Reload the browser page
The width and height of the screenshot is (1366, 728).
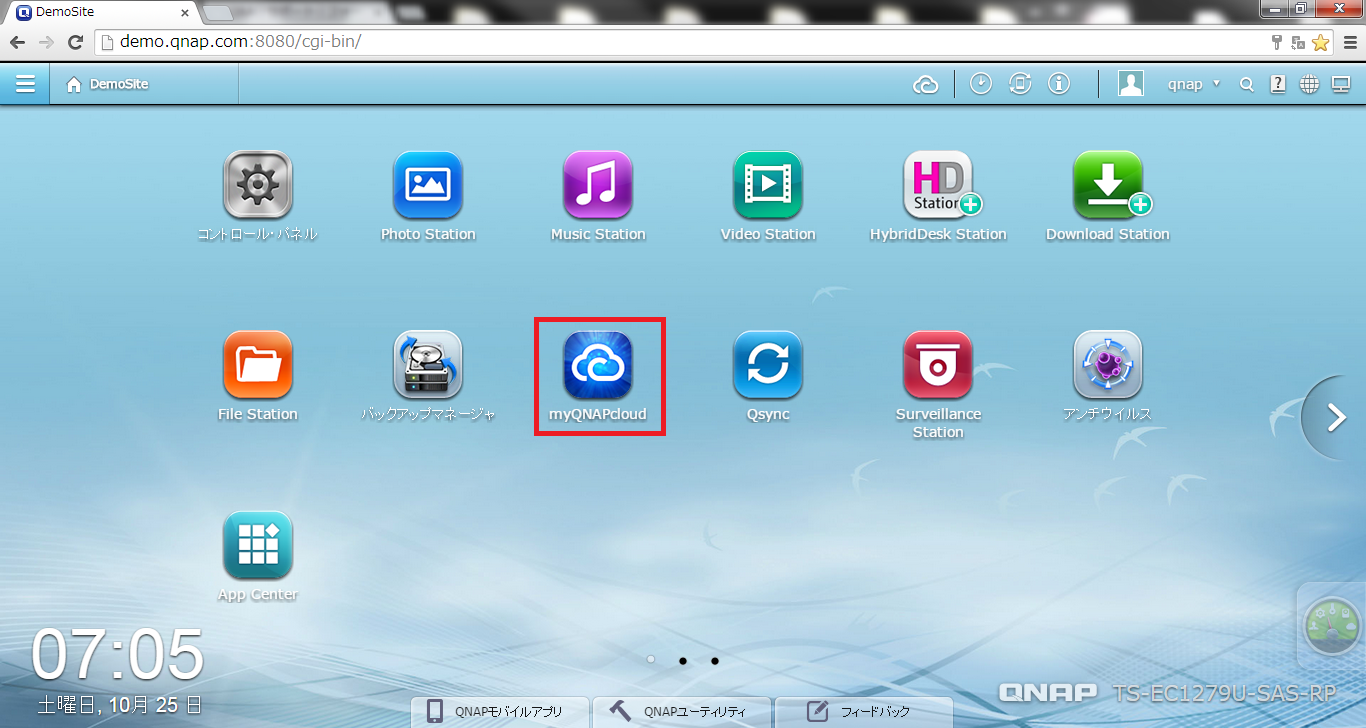(x=75, y=42)
